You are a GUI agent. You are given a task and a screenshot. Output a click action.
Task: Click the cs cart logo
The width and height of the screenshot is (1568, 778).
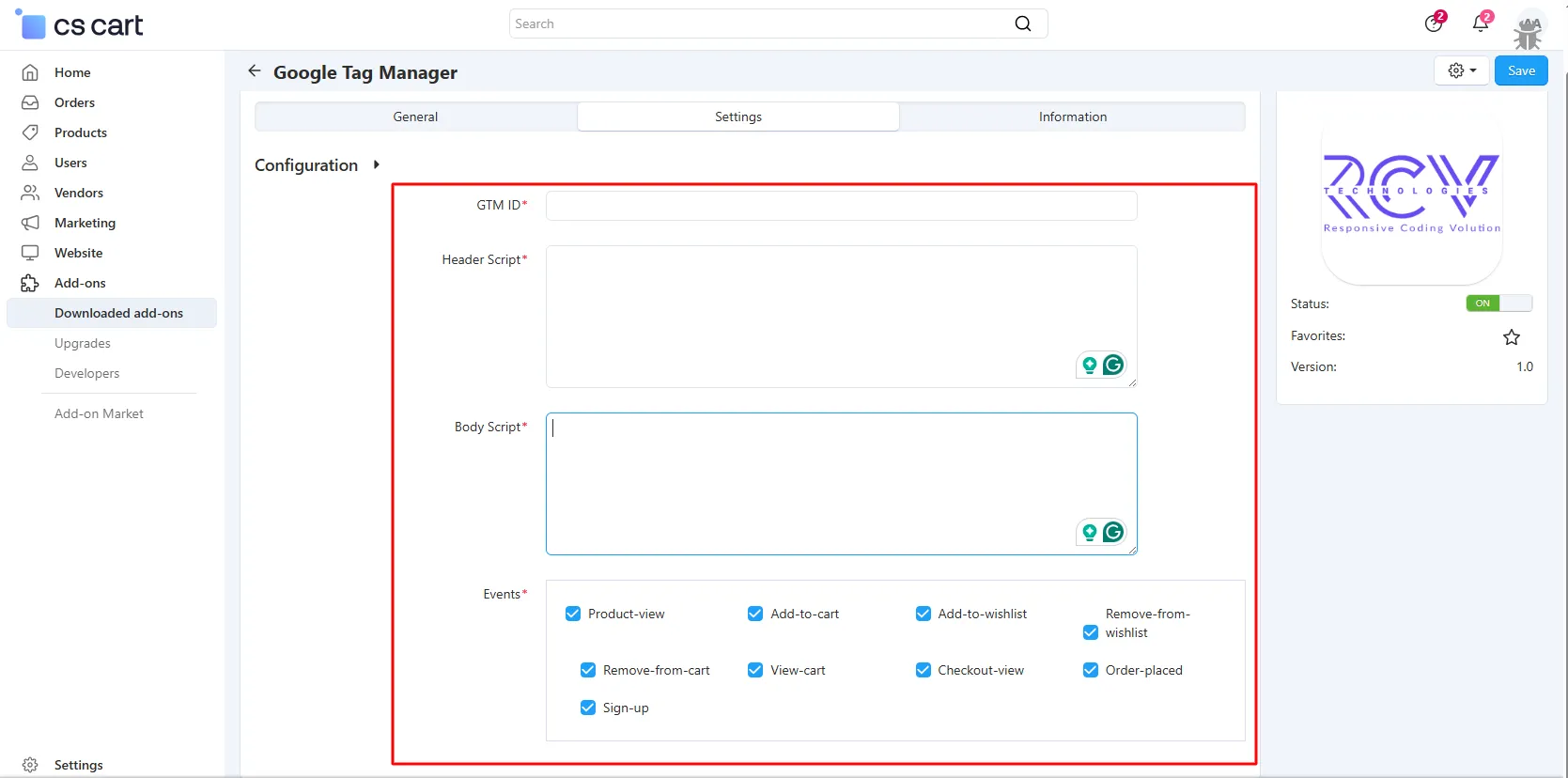tap(81, 25)
